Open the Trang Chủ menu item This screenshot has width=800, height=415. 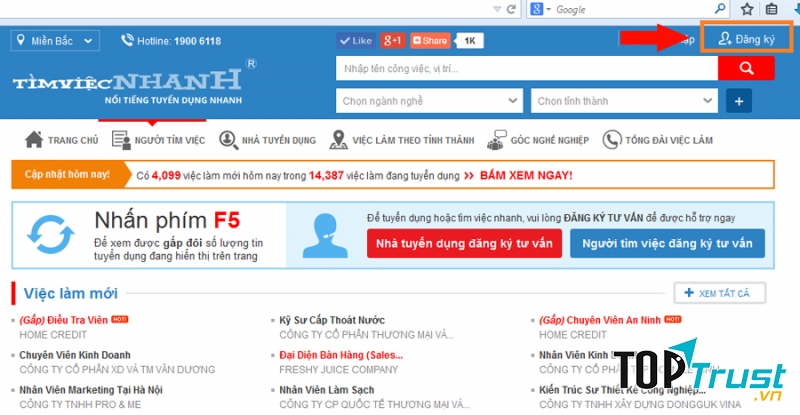click(62, 140)
